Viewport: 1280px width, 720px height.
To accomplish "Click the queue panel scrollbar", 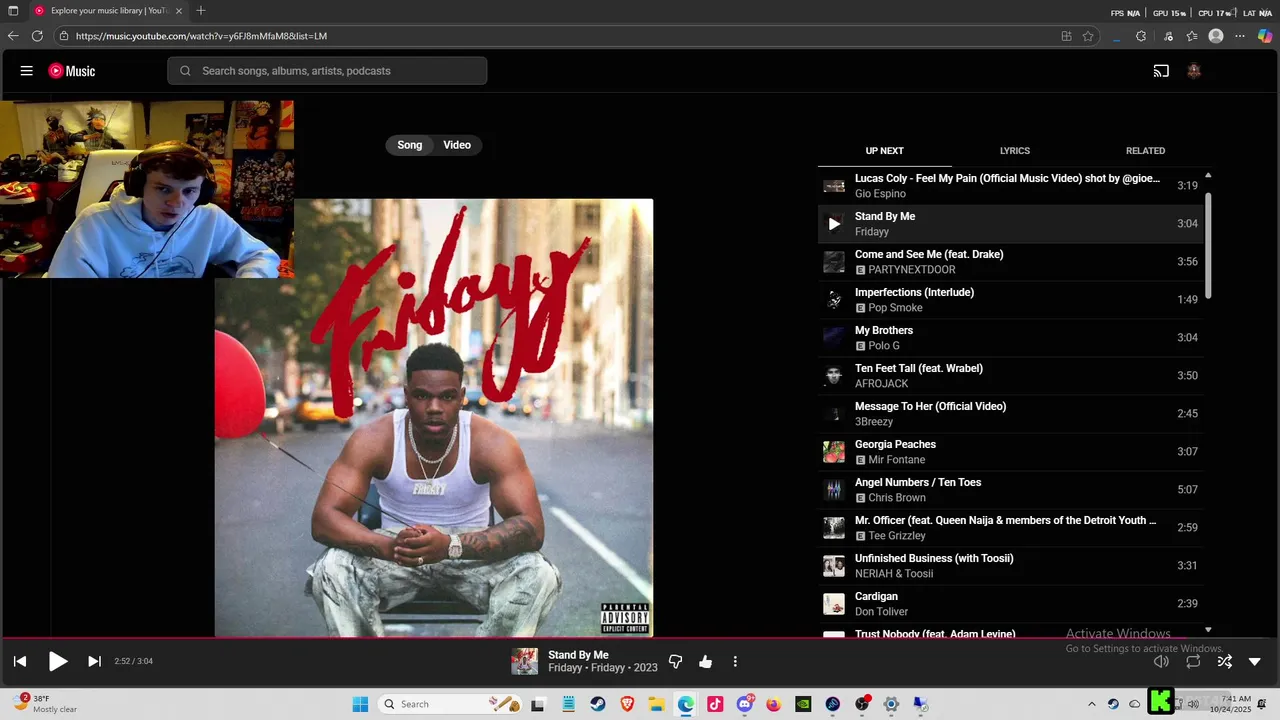I will [x=1208, y=246].
